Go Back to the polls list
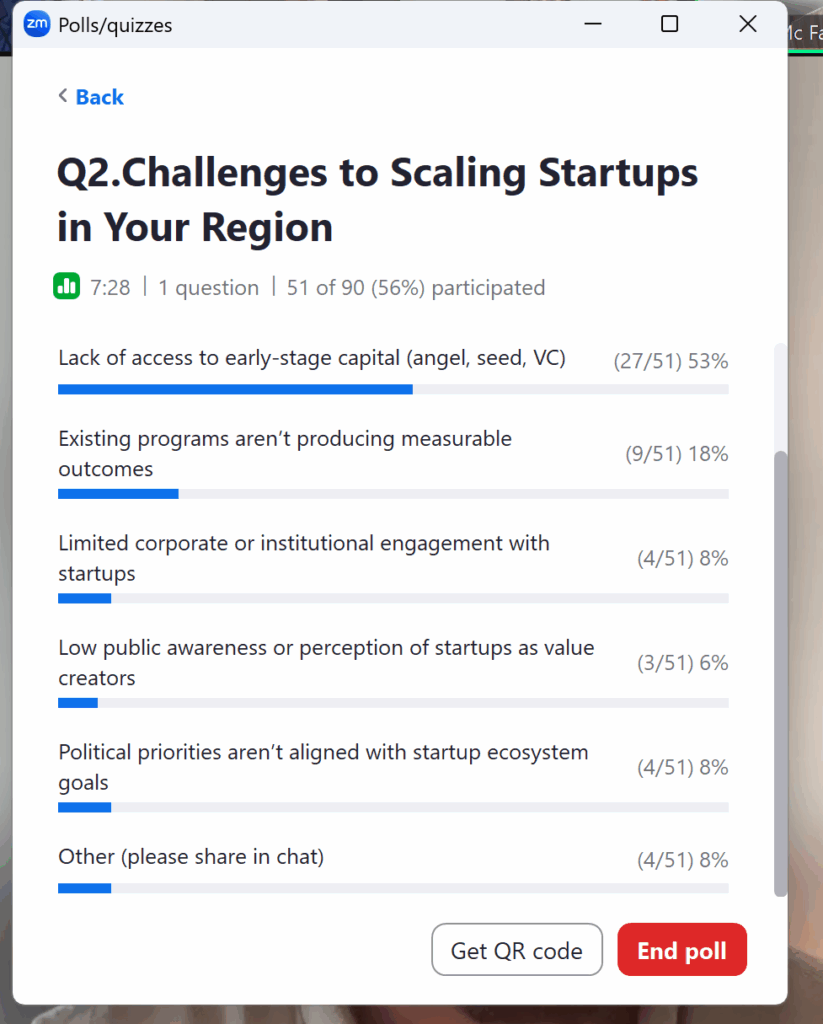823x1024 pixels. tap(99, 97)
